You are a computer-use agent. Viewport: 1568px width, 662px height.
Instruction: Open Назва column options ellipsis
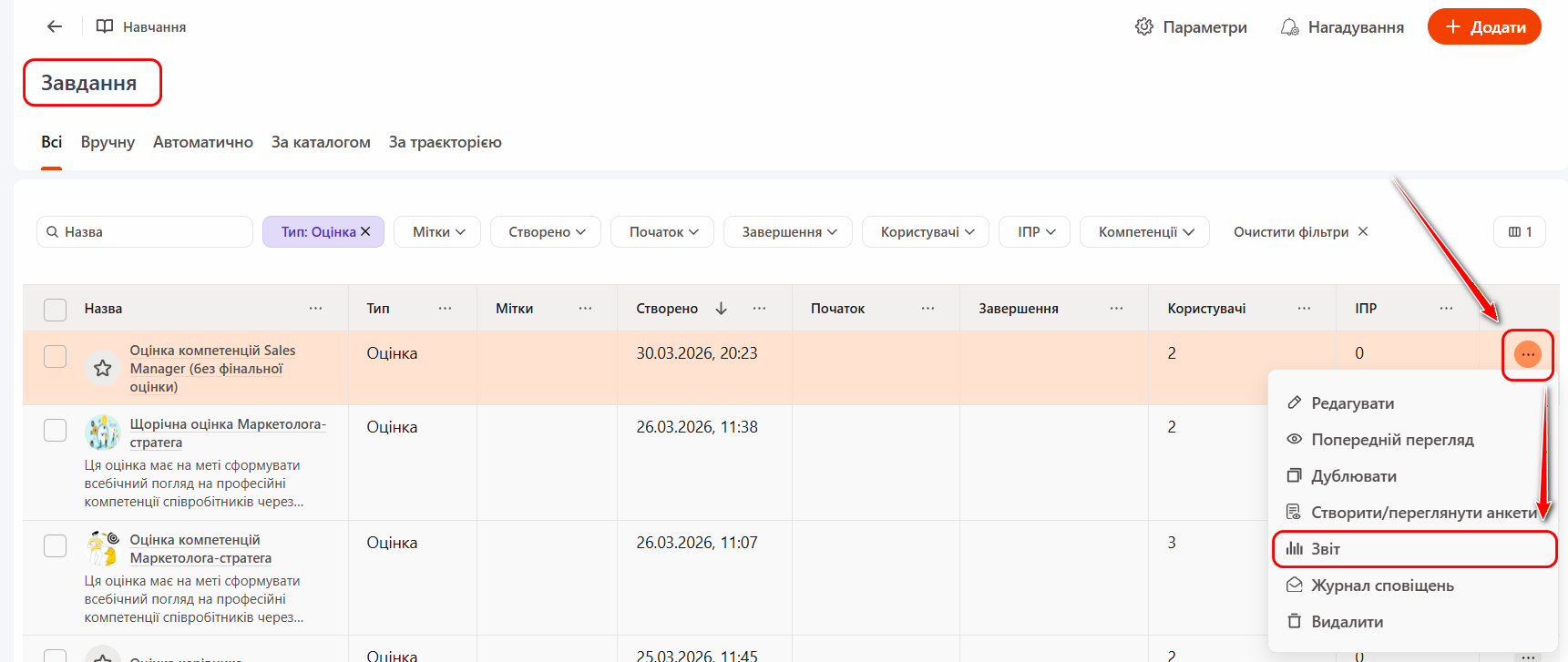click(x=315, y=309)
